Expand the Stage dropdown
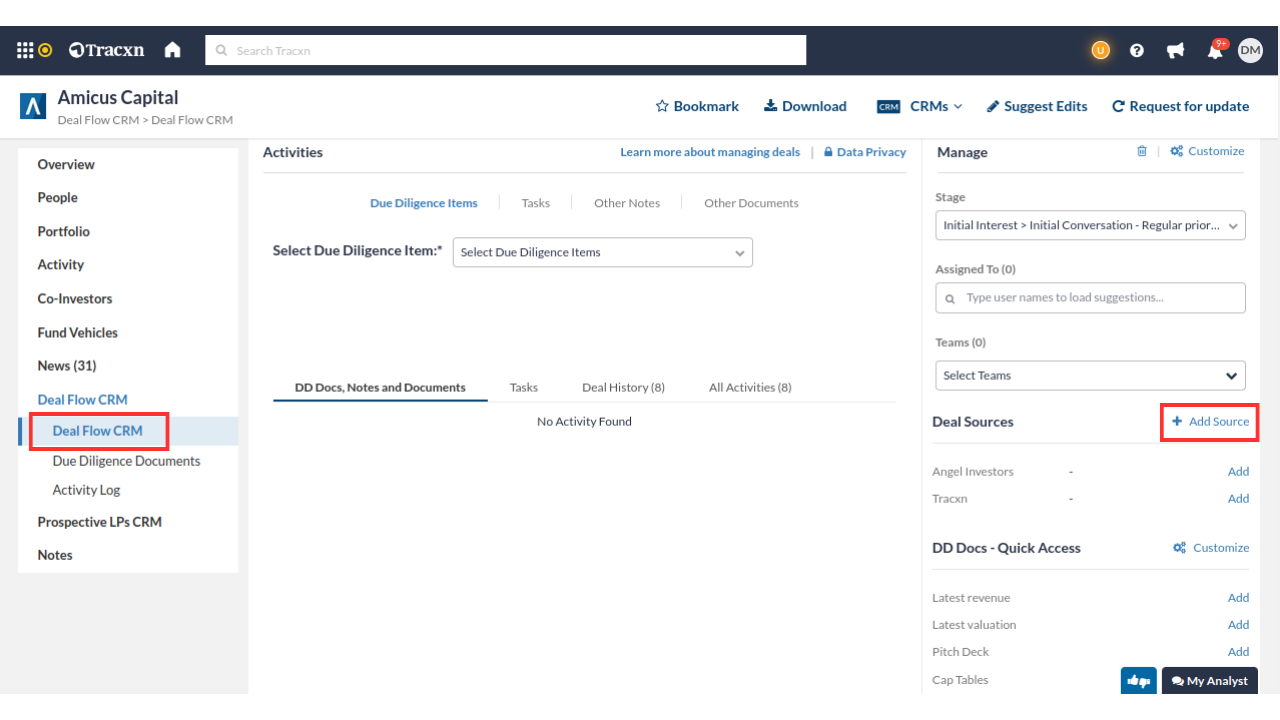The height and width of the screenshot is (720, 1280). coord(1090,225)
